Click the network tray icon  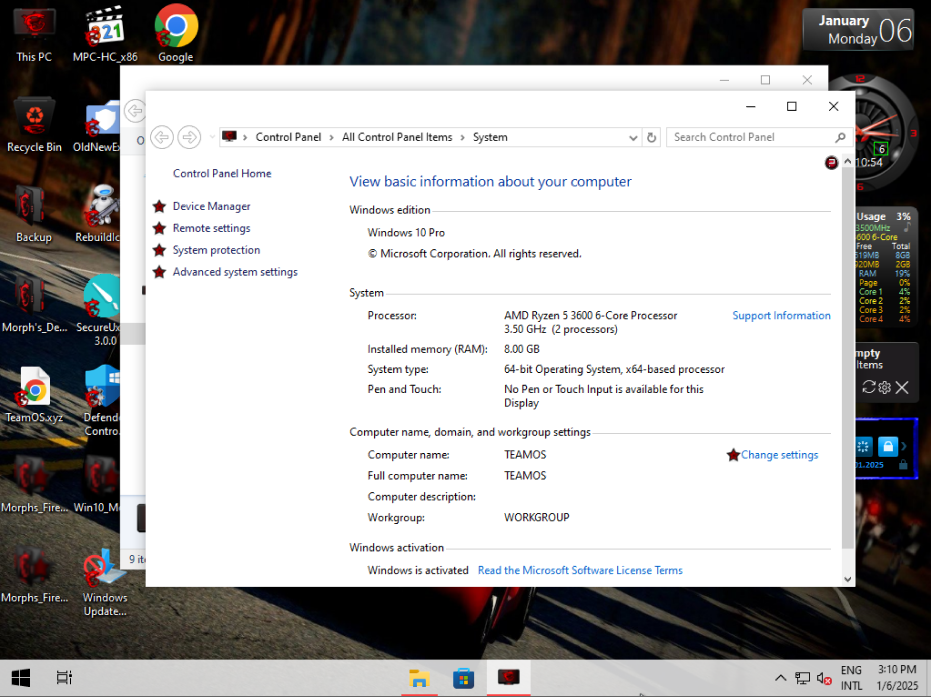[x=803, y=678]
